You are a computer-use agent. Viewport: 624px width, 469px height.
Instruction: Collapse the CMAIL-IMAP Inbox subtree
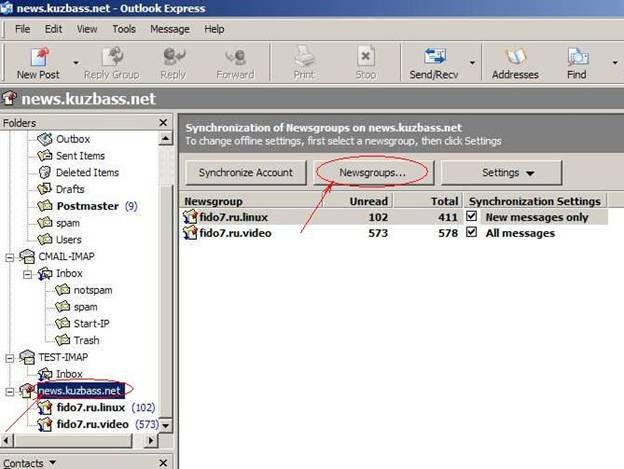pyautogui.click(x=27, y=274)
